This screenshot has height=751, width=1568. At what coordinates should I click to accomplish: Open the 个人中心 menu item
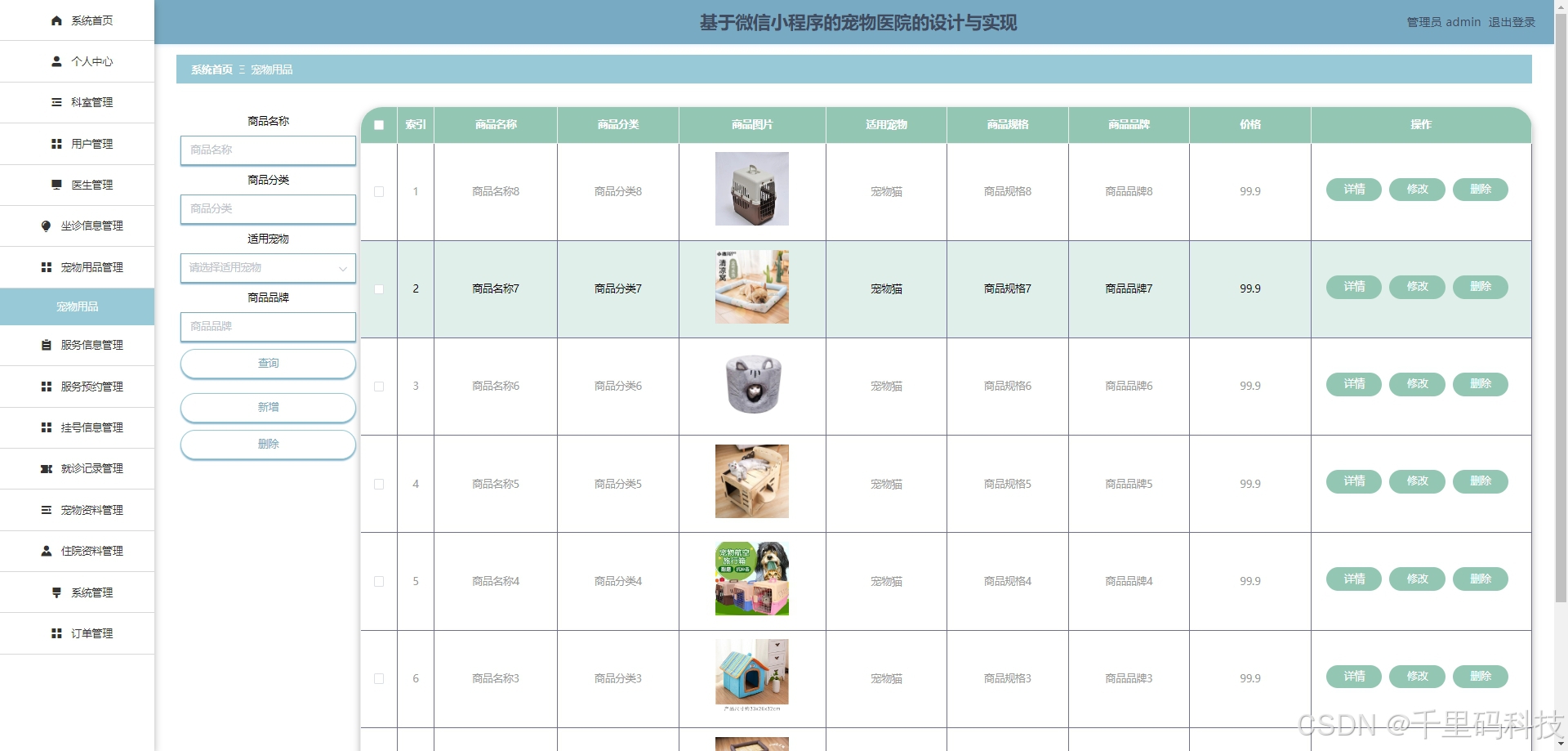(x=77, y=61)
